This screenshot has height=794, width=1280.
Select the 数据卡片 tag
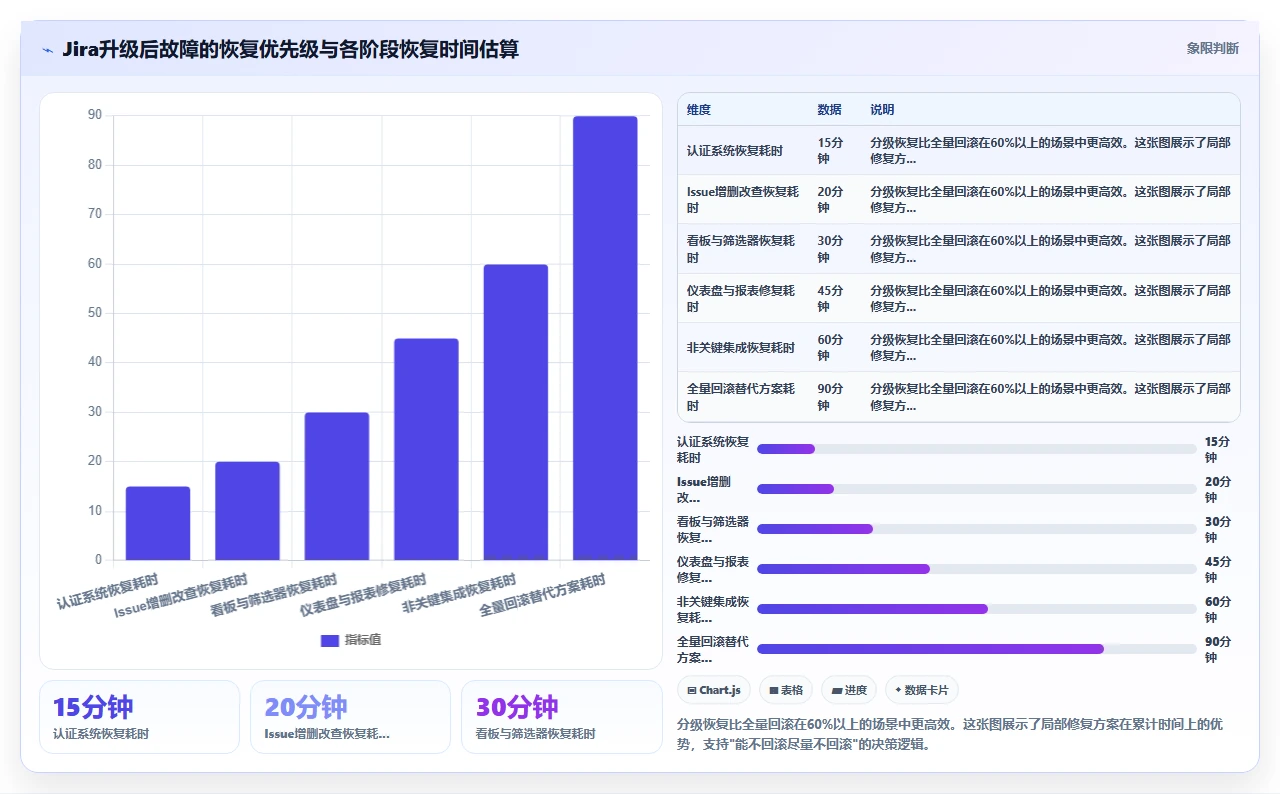point(922,690)
